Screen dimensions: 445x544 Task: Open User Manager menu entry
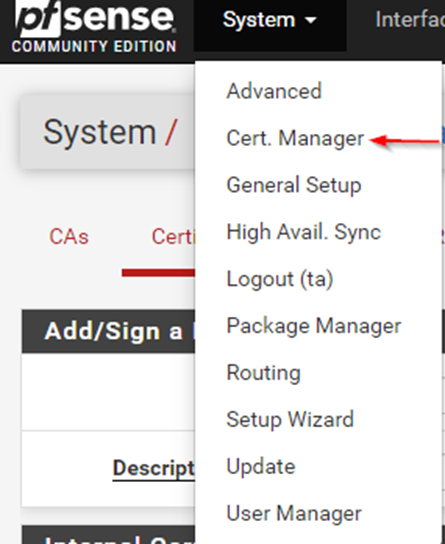[x=294, y=513]
